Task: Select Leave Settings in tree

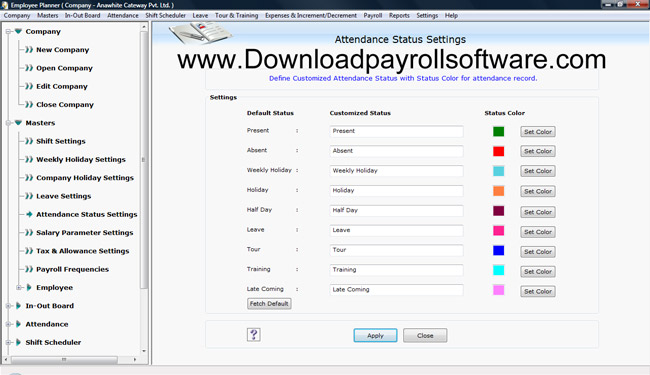Action: pyautogui.click(x=63, y=196)
